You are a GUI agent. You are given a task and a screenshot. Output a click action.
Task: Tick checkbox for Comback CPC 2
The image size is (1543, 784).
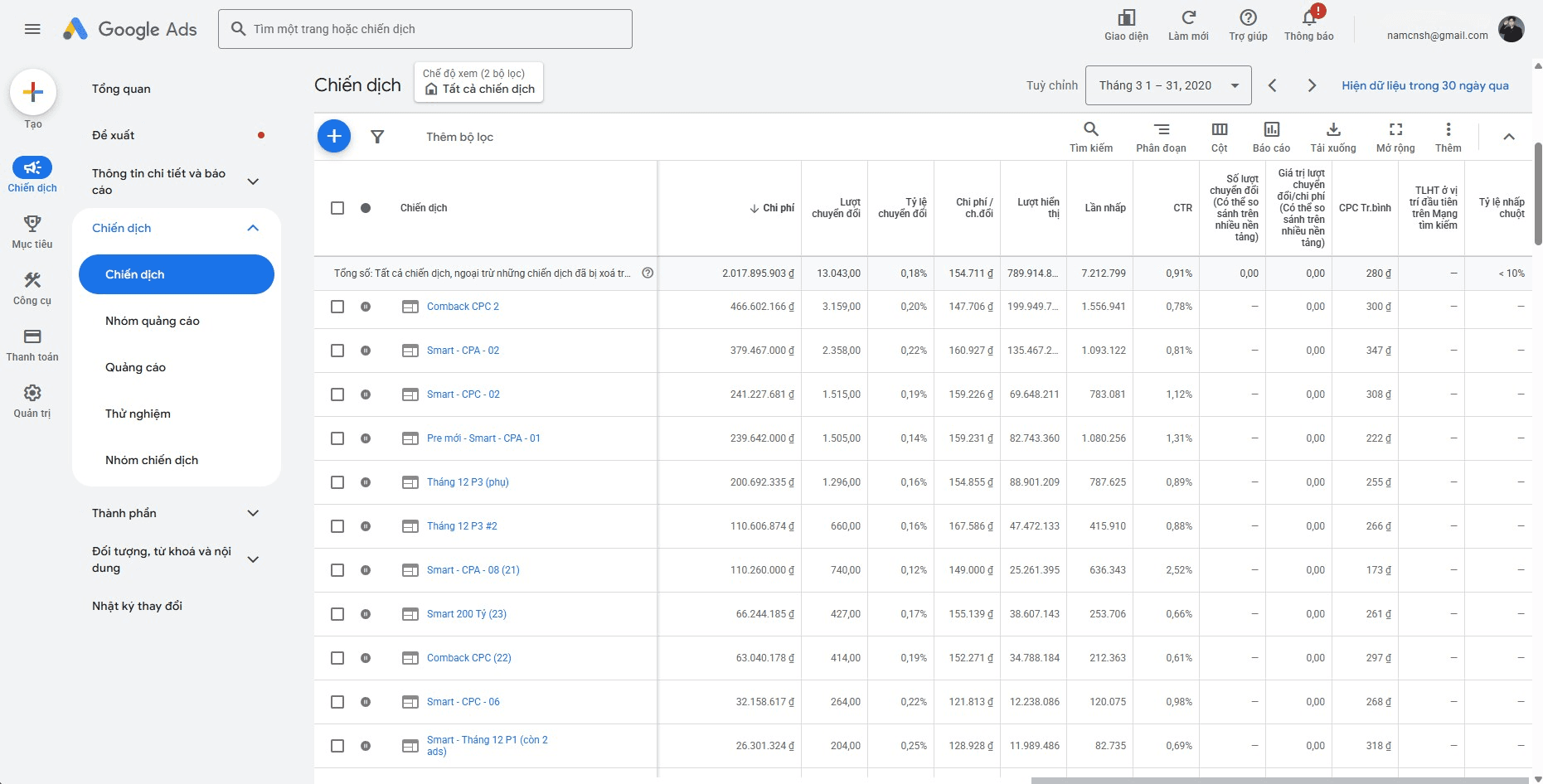click(x=337, y=307)
